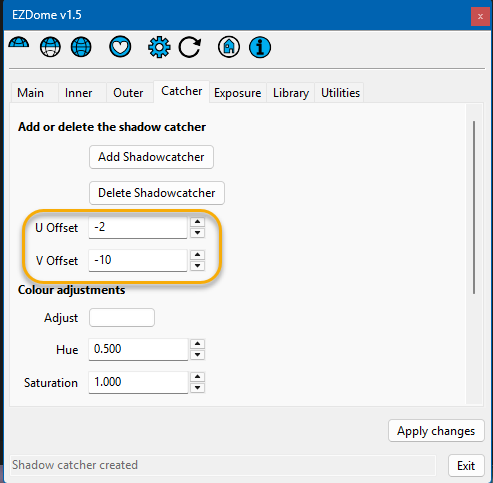Increase V Offset with up arrow
The image size is (493, 483).
[197, 255]
